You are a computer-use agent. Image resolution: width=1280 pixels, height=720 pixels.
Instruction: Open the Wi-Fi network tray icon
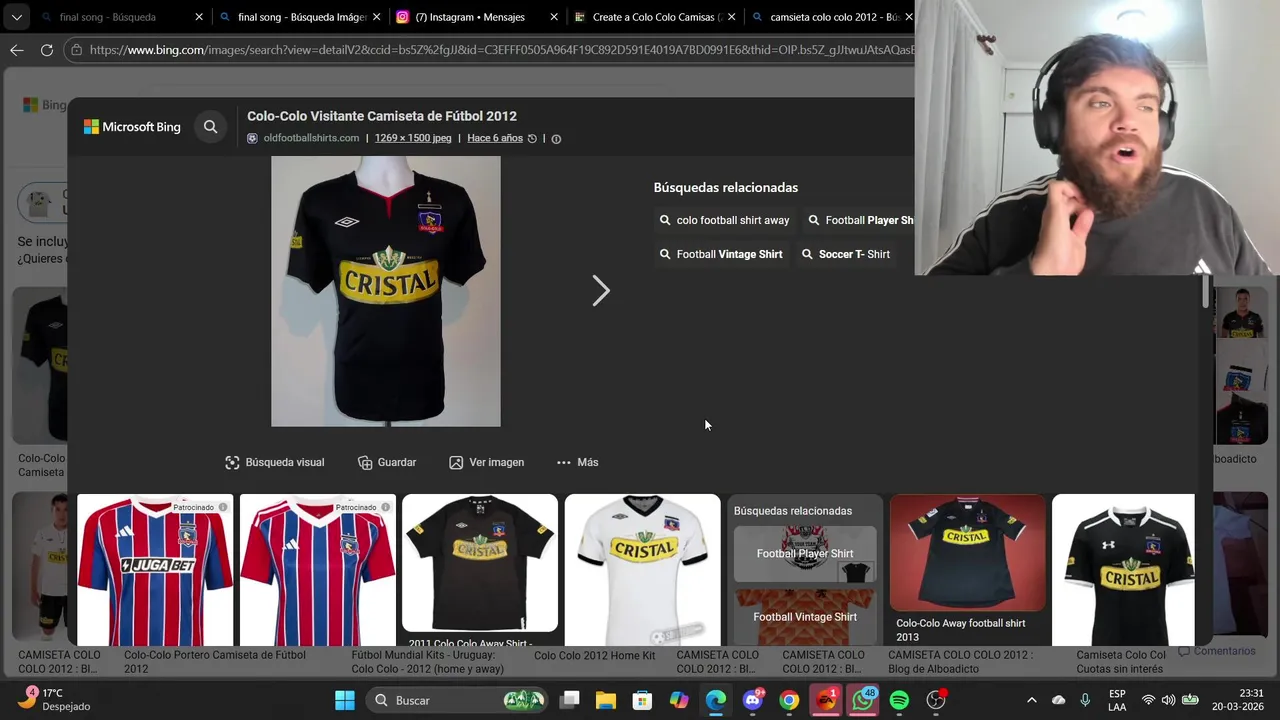point(1148,700)
